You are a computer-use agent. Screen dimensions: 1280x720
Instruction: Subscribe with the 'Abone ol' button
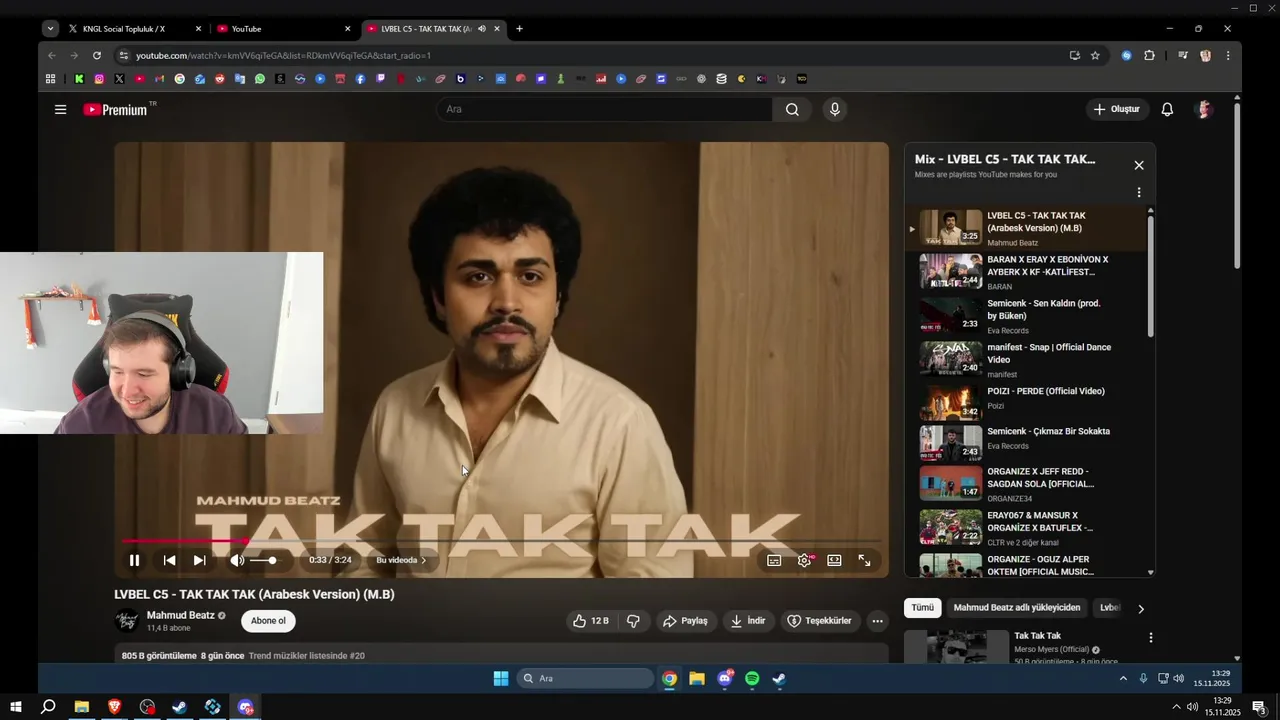(268, 621)
